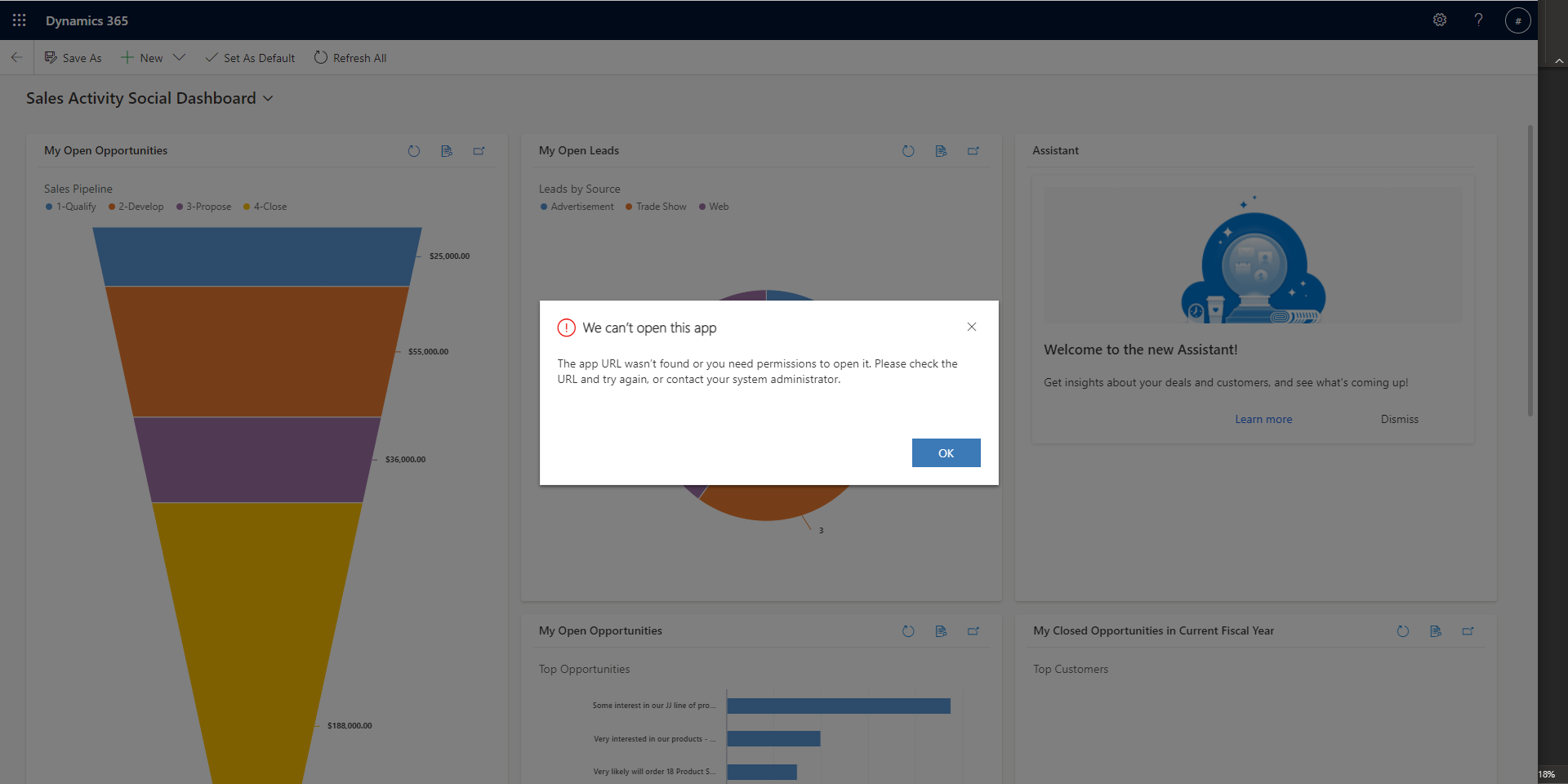Image resolution: width=1568 pixels, height=784 pixels.
Task: Choose Refresh All from the command bar
Action: (350, 57)
